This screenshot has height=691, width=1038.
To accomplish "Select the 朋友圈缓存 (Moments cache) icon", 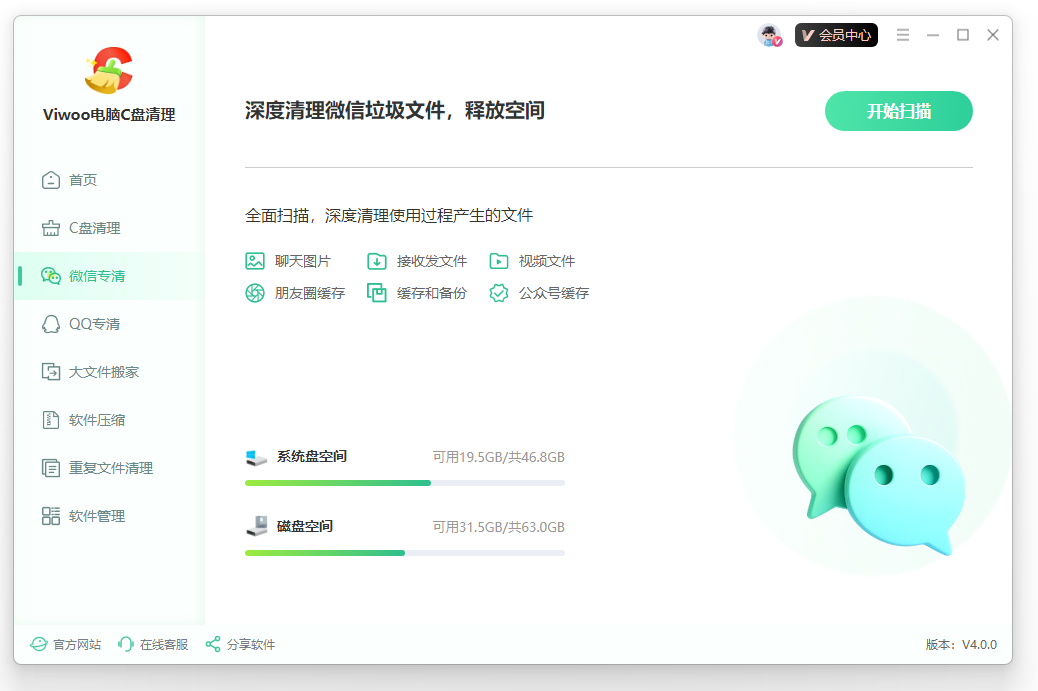I will (x=255, y=293).
